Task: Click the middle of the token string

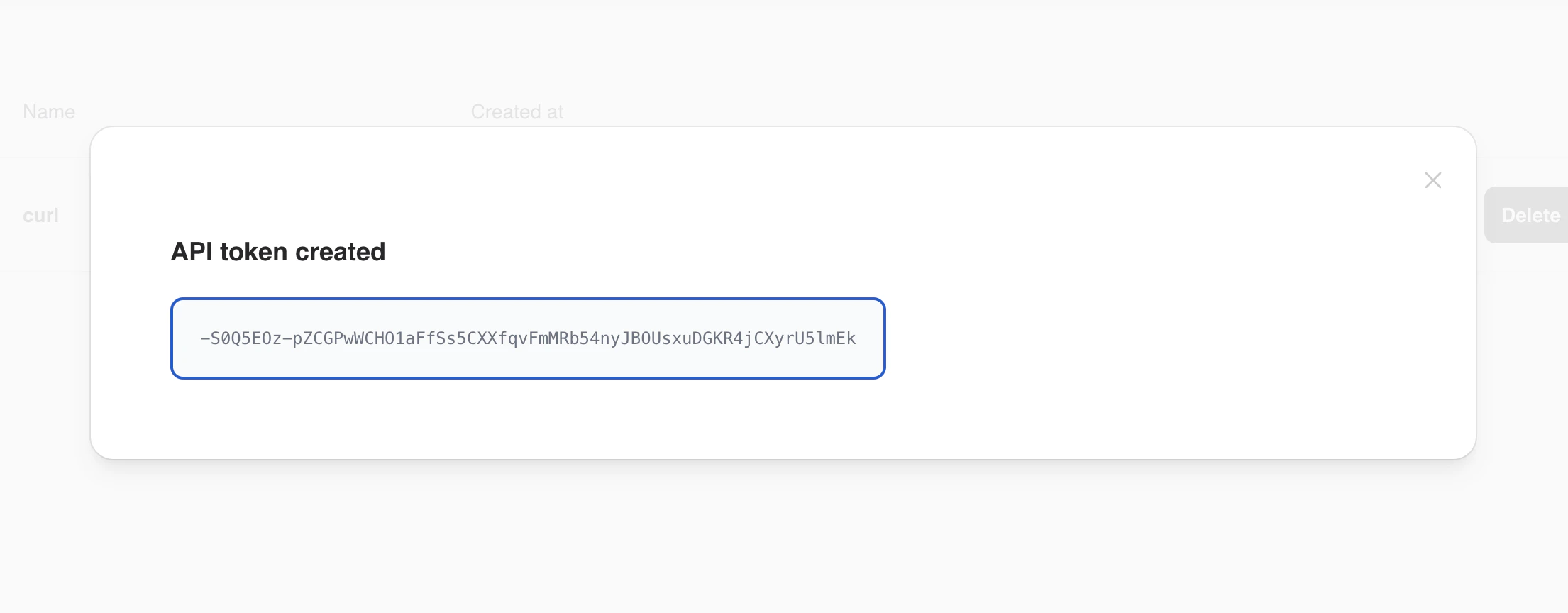Action: (x=528, y=338)
